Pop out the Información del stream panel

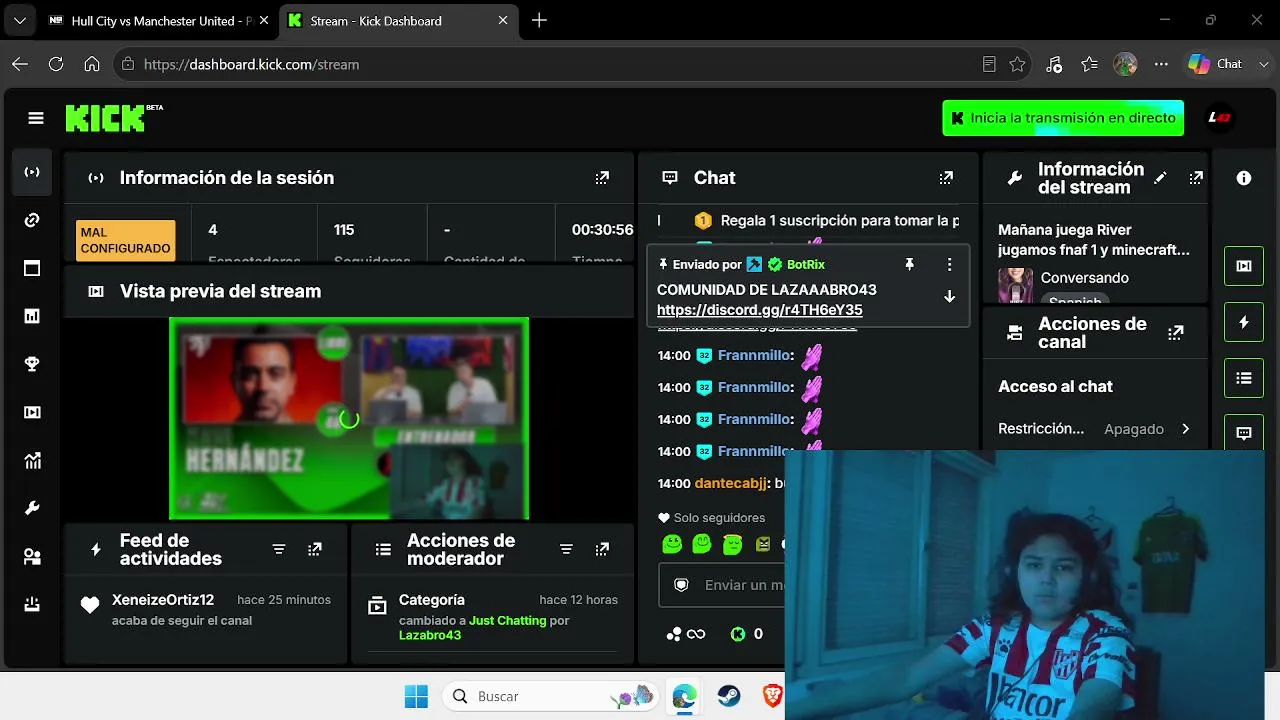(x=1196, y=178)
